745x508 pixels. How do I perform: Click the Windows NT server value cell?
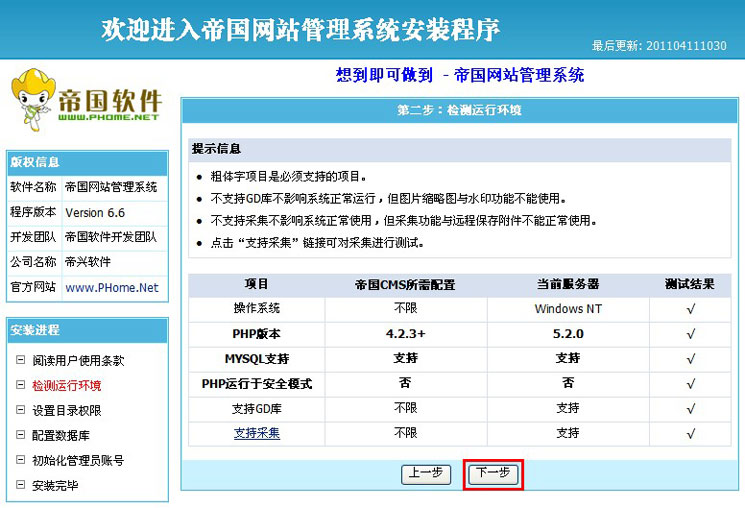(x=567, y=309)
